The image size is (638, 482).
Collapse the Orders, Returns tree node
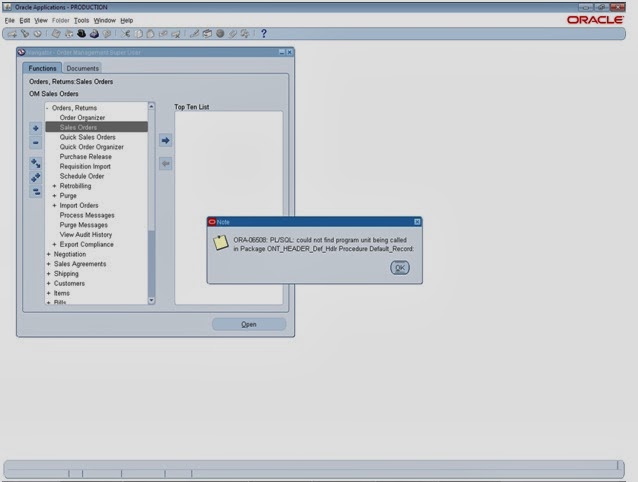click(x=48, y=108)
